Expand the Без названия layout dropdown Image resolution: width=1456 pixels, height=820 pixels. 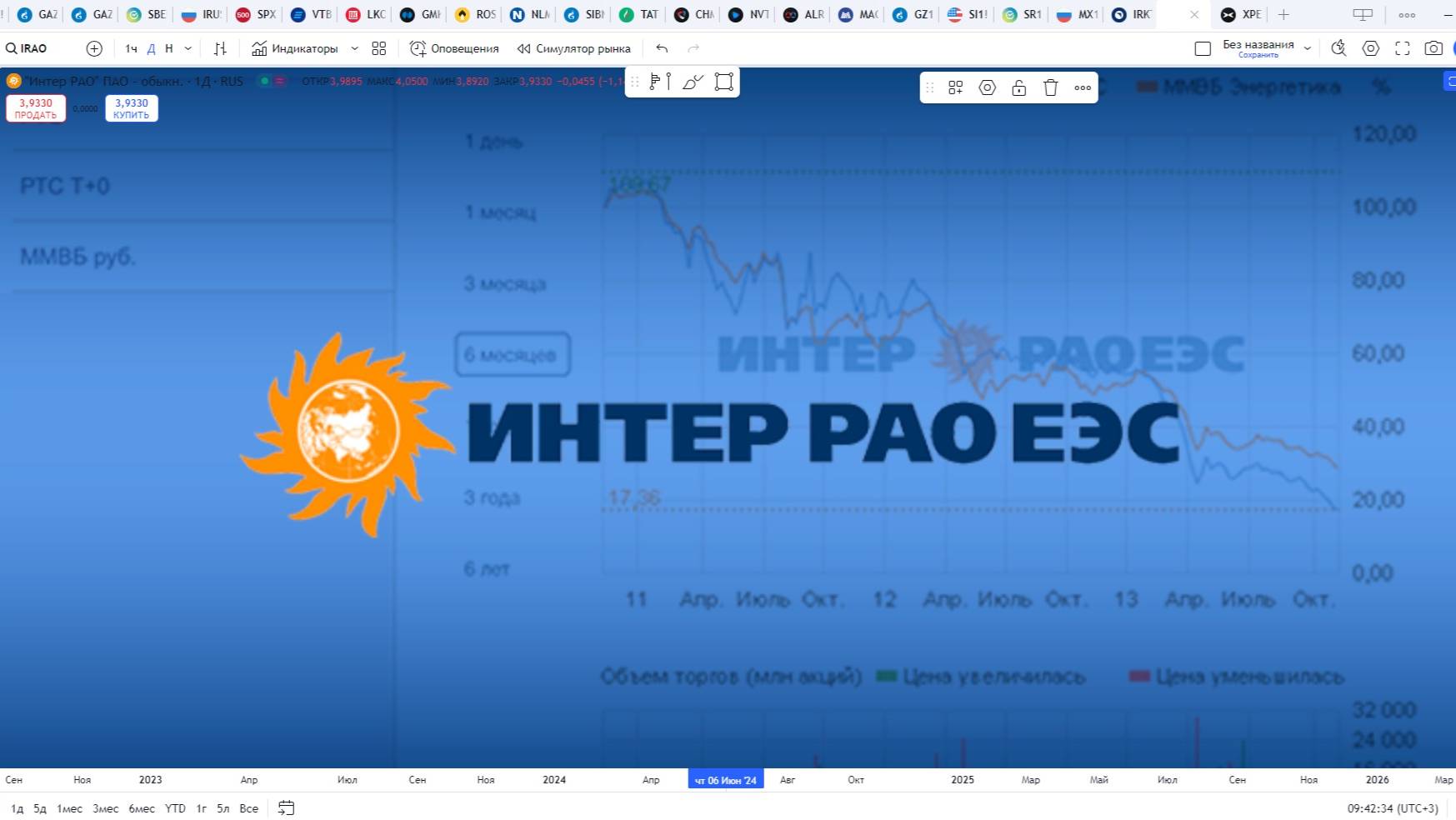1308,48
